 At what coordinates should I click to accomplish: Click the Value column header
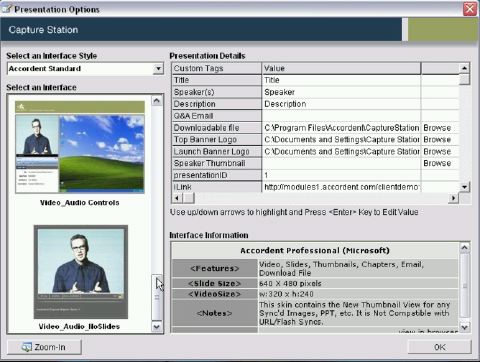(x=341, y=68)
